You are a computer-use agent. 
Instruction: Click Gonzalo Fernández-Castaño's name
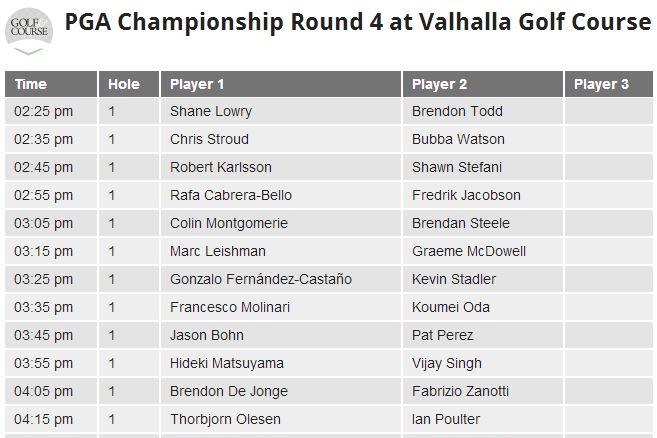pos(261,279)
